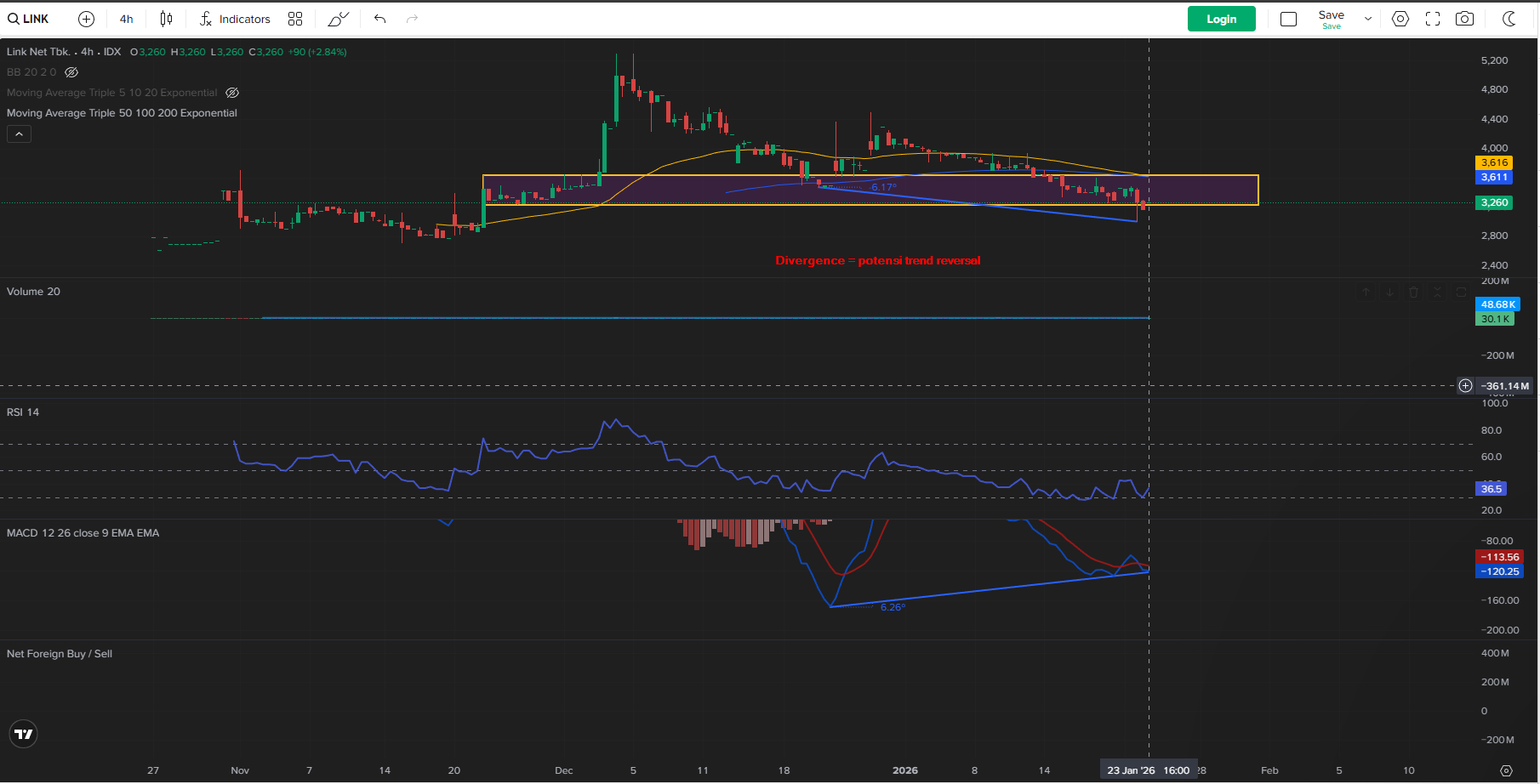The height and width of the screenshot is (784, 1540).
Task: Save the chart layout
Action: (x=1332, y=19)
